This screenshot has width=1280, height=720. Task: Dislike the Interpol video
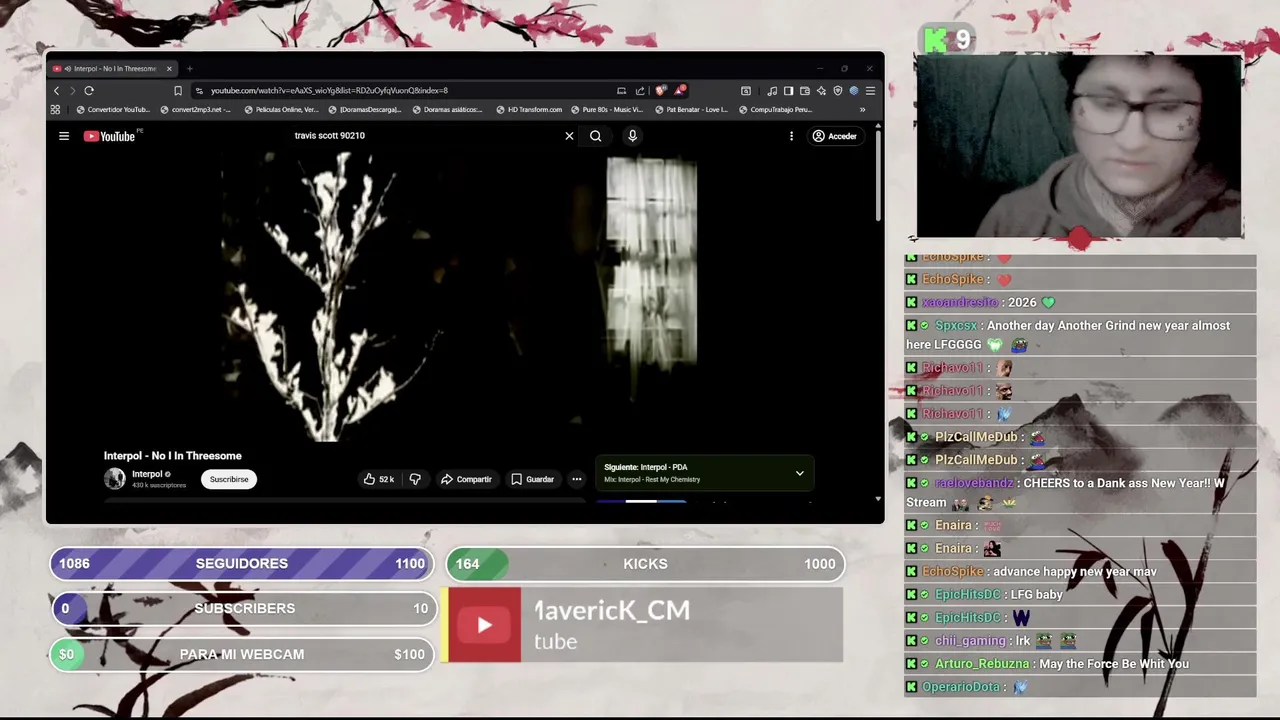click(x=415, y=479)
